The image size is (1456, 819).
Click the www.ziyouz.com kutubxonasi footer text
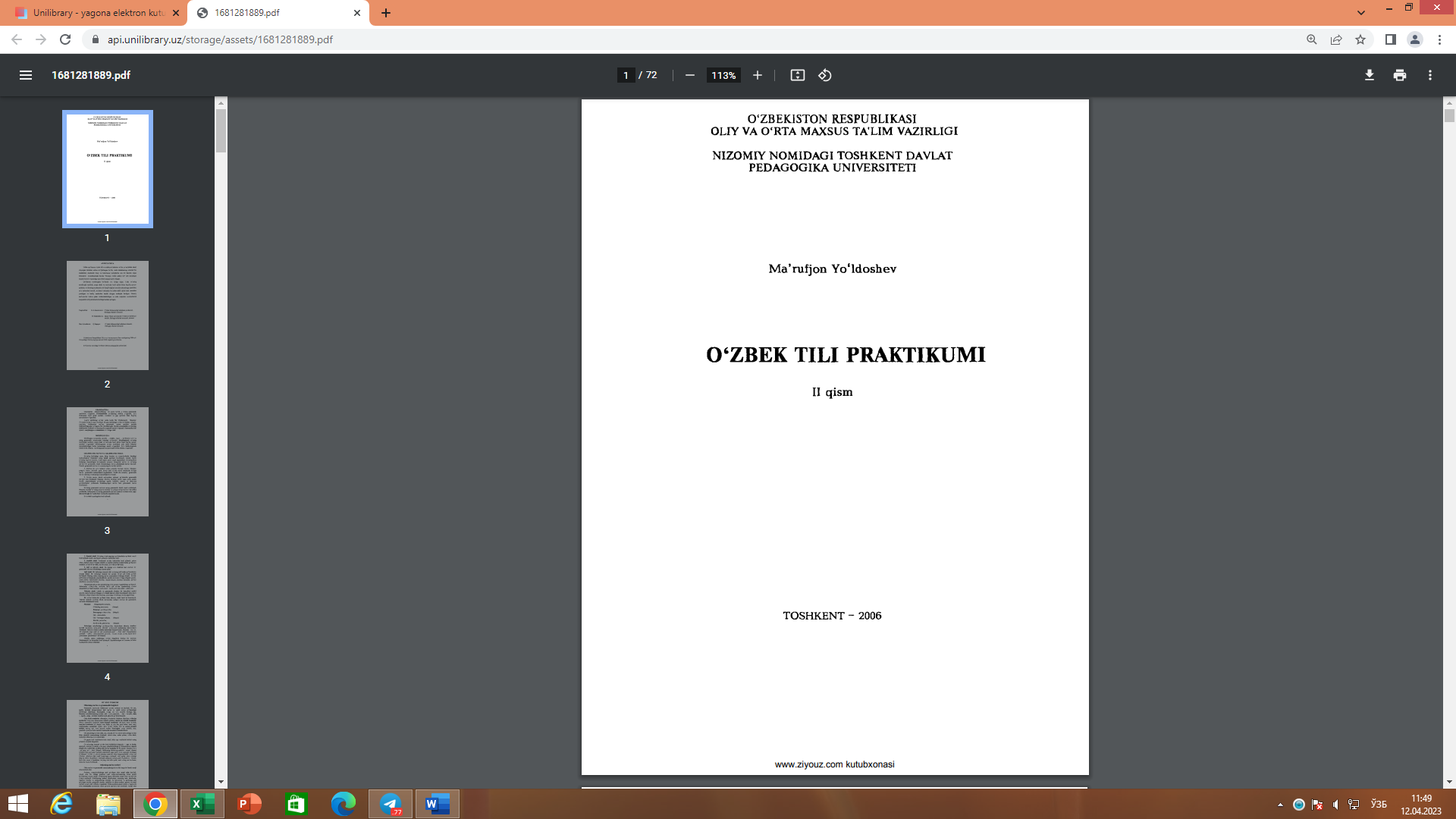834,764
